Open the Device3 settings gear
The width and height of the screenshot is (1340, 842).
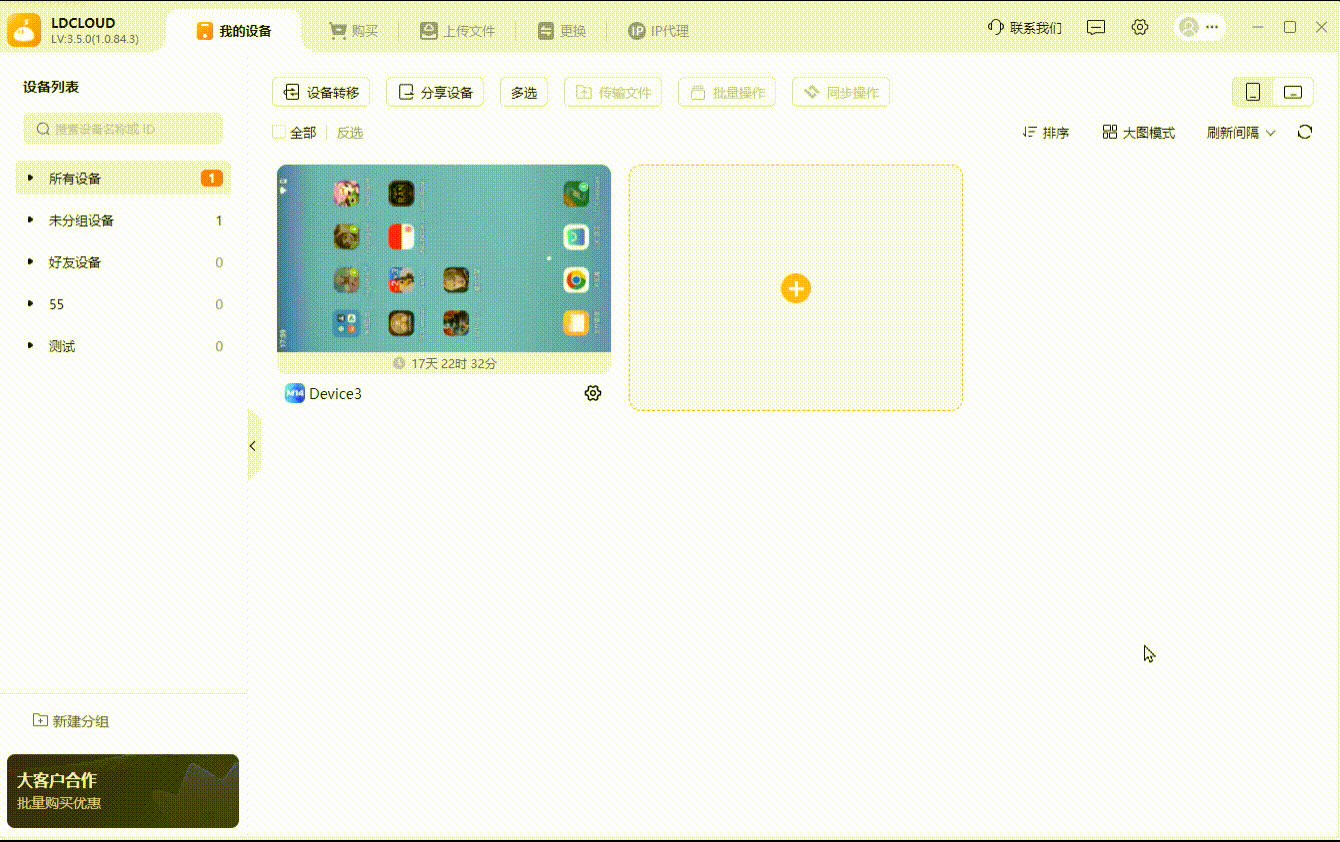point(593,393)
